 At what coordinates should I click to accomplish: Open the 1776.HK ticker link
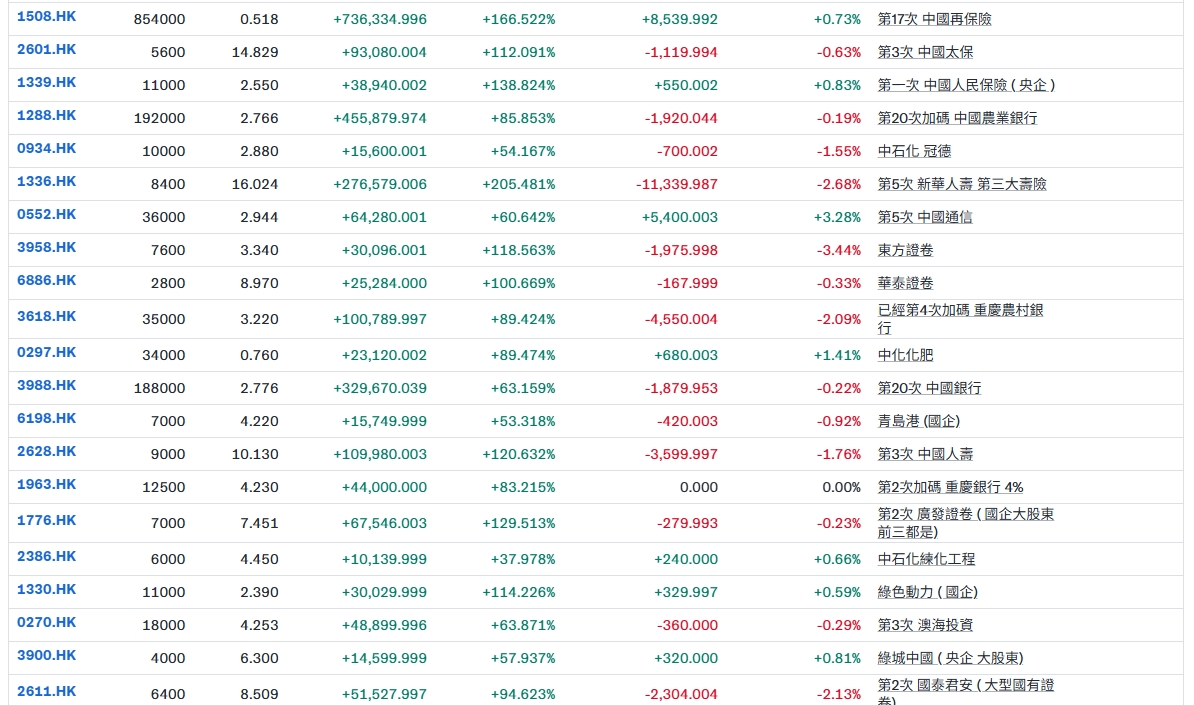[x=46, y=520]
